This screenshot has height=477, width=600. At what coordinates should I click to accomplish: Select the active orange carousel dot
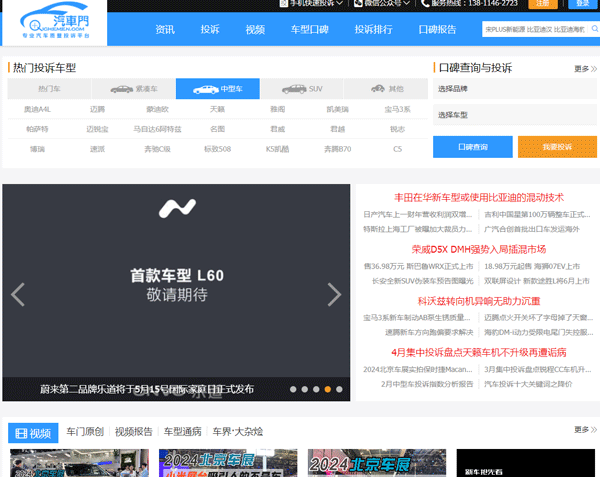(328, 389)
